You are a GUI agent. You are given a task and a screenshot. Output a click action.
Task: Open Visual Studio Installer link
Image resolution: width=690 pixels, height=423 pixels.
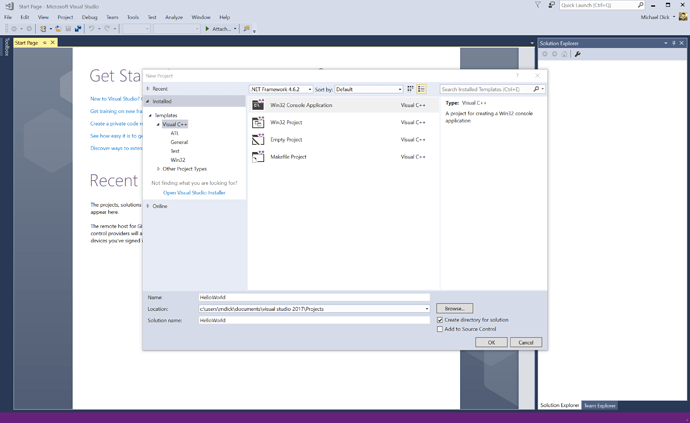coord(194,193)
